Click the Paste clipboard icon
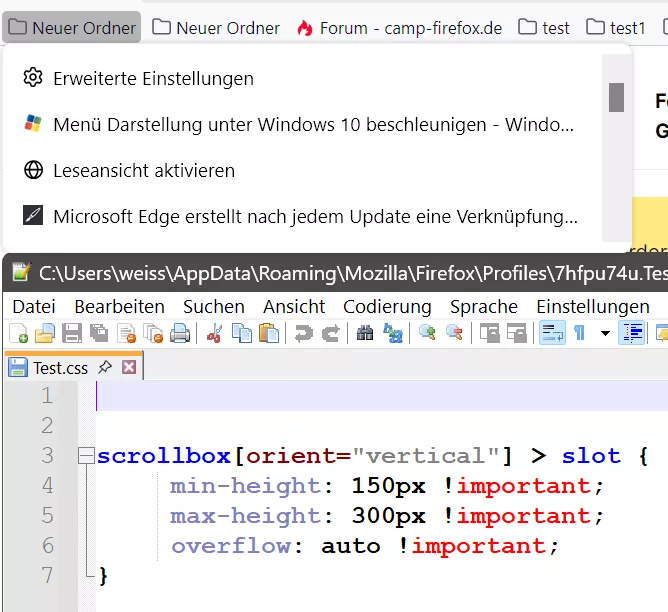This screenshot has height=612, width=668. click(269, 333)
